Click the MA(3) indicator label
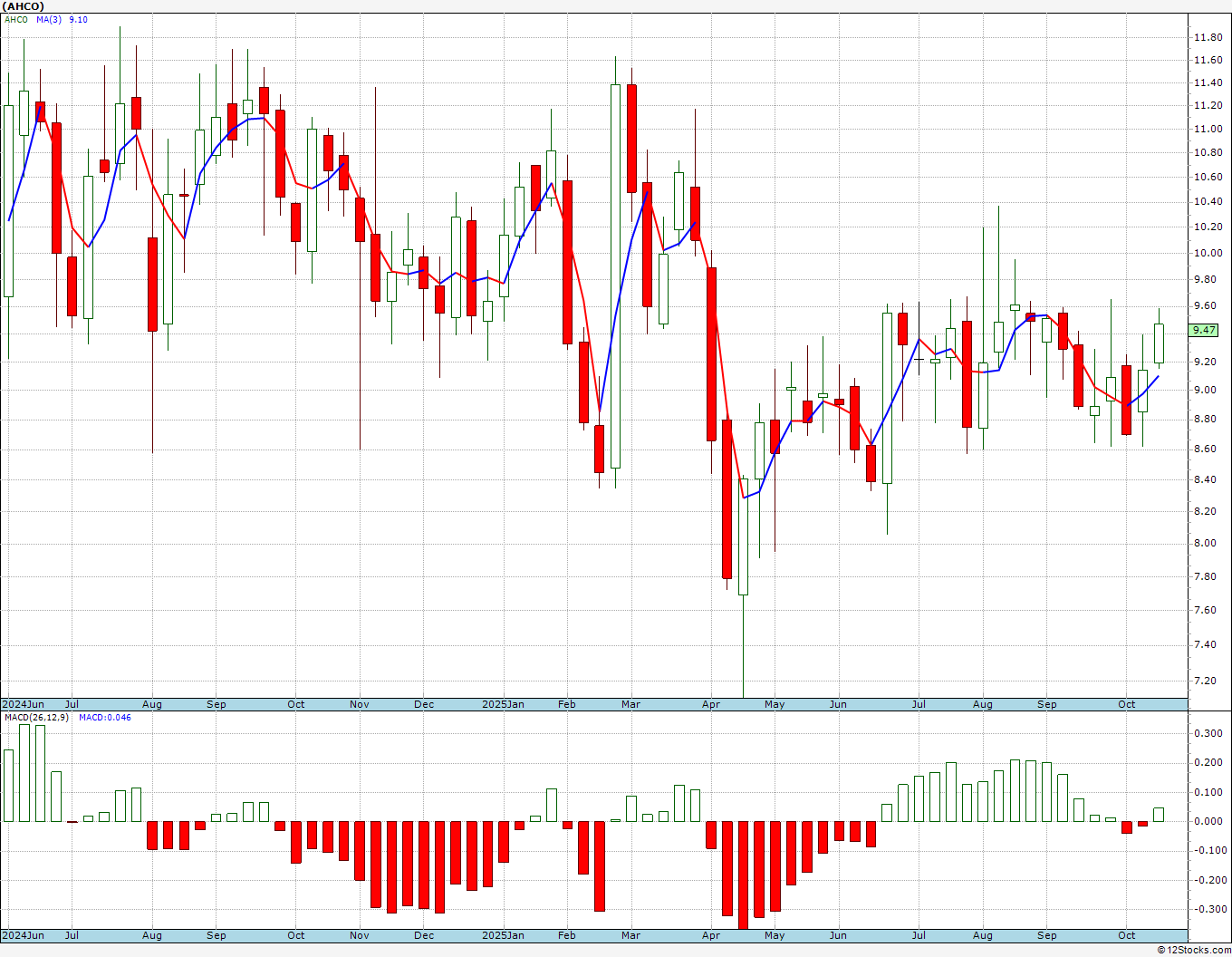Viewport: 1232px width, 957px height. pyautogui.click(x=49, y=19)
